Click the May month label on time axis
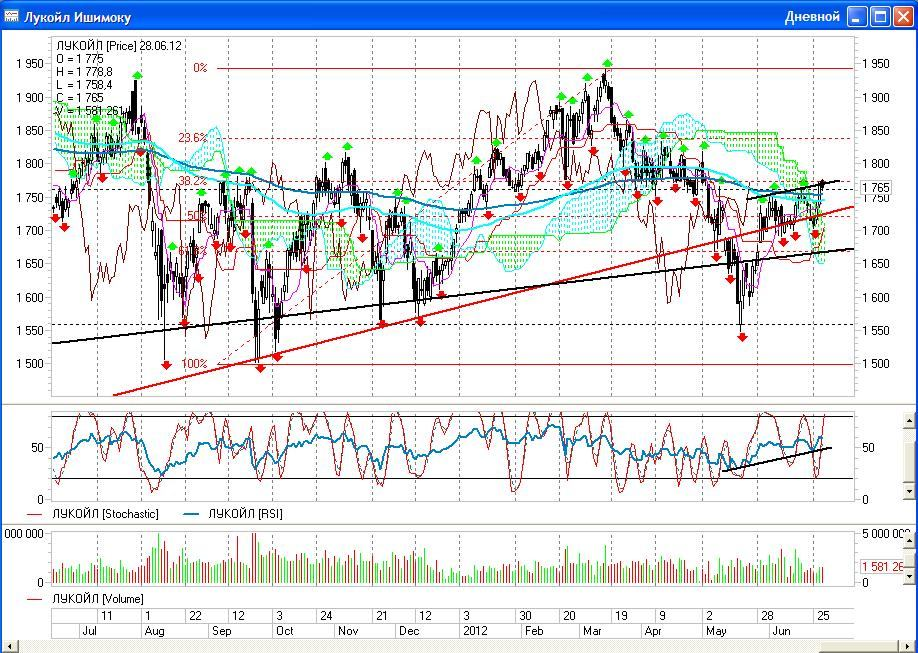 pos(716,631)
